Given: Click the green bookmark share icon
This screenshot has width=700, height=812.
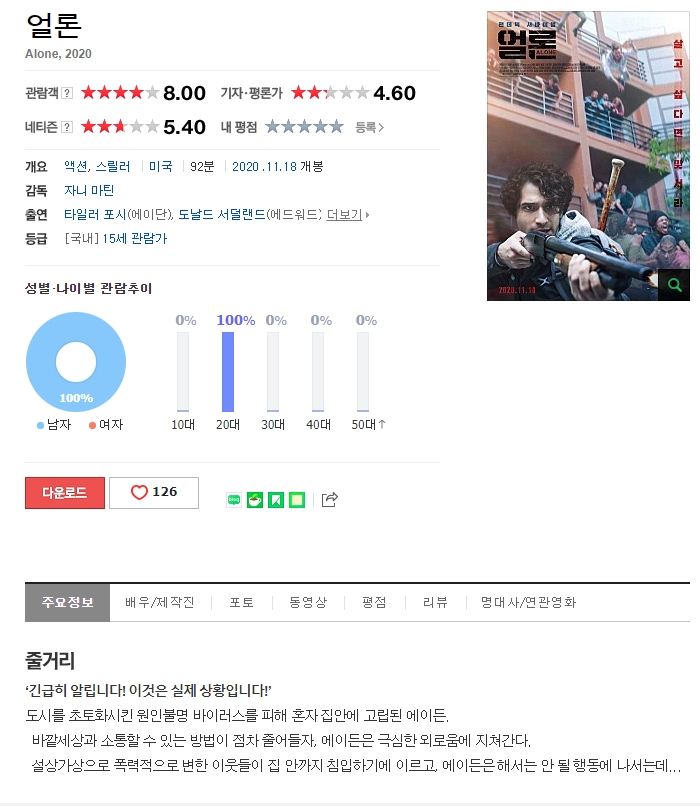Looking at the screenshot, I should [x=275, y=500].
